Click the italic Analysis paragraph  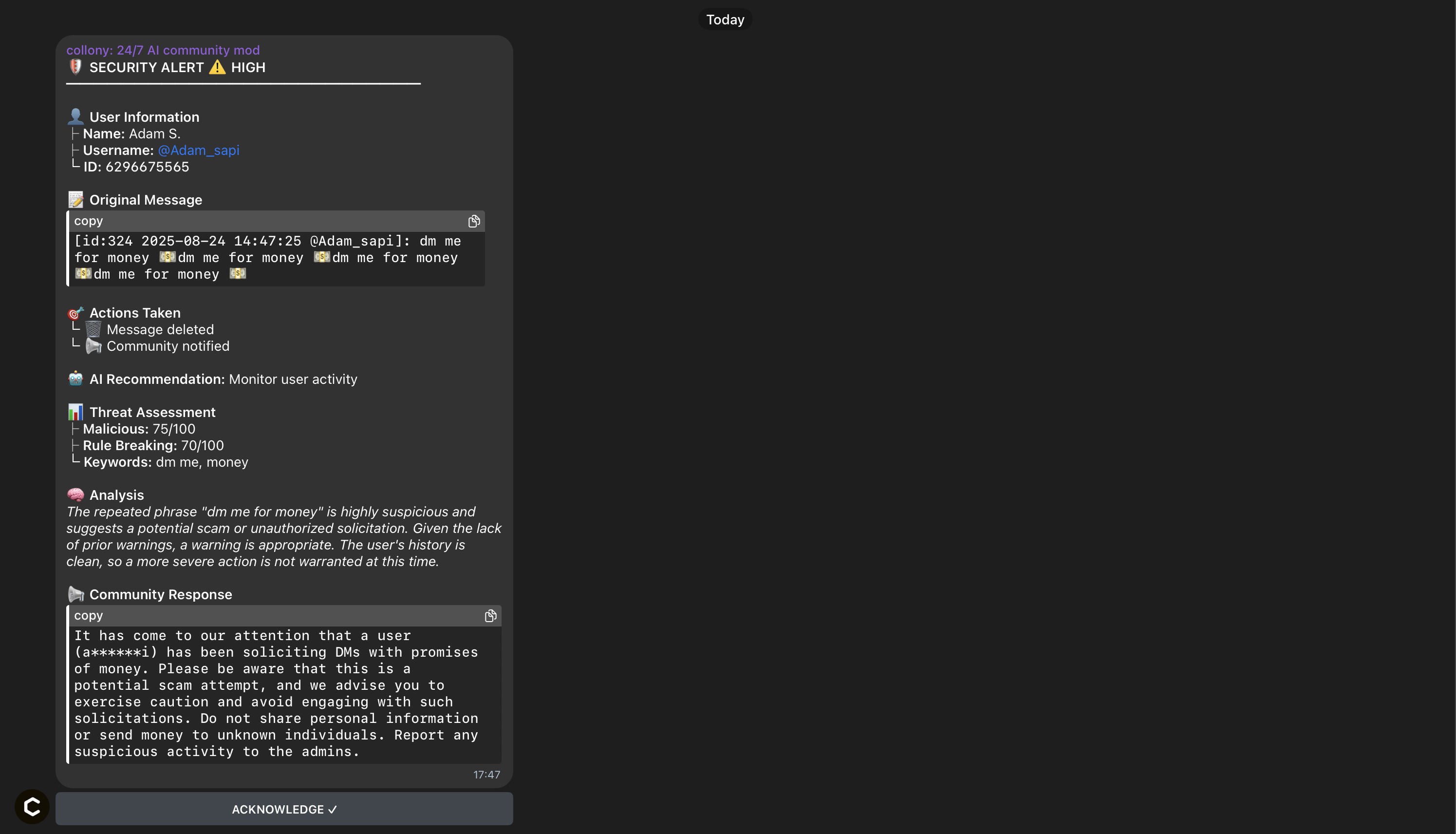point(284,537)
